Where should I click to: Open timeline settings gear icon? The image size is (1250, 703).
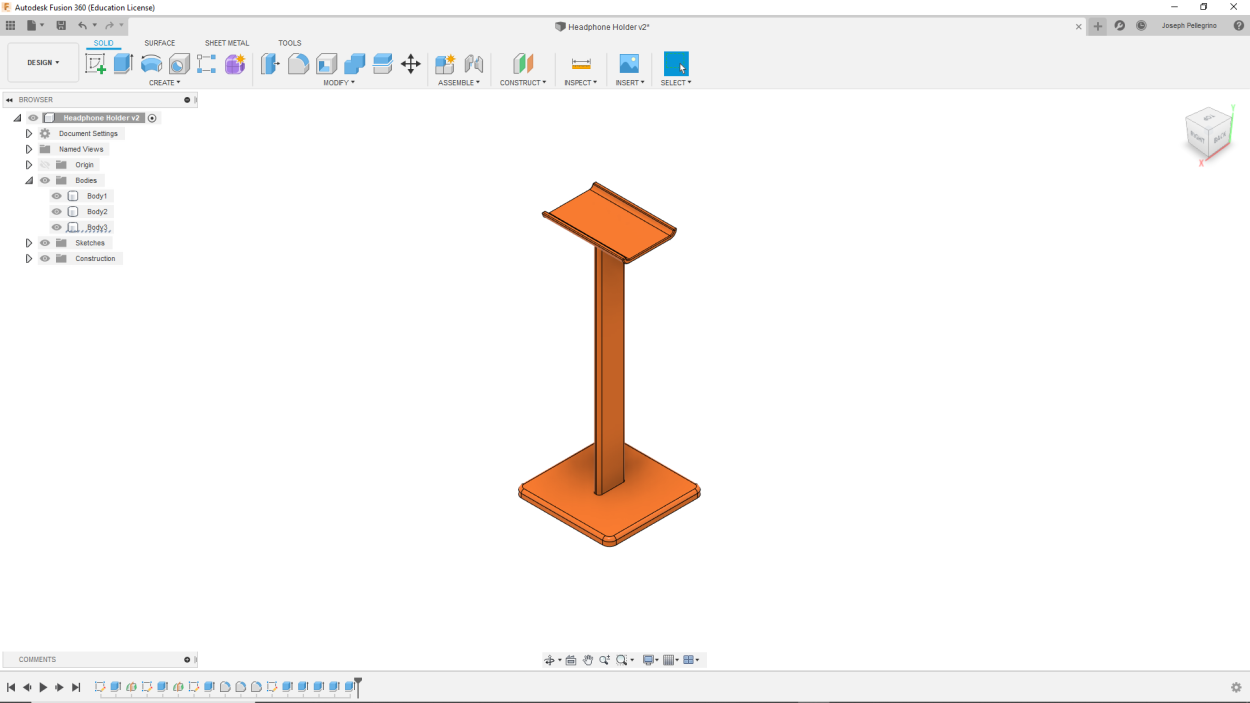click(1236, 688)
